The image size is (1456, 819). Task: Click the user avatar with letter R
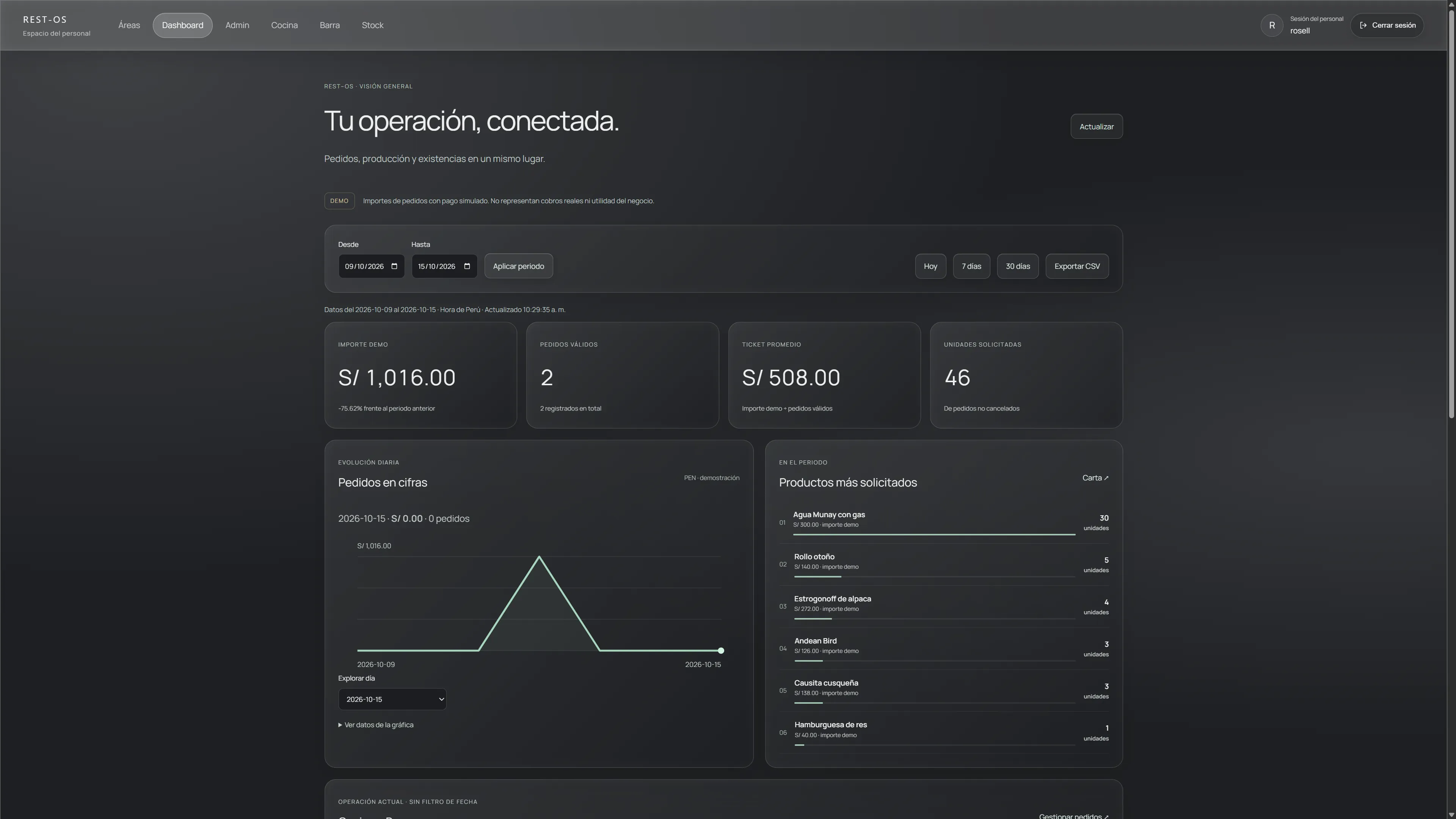(1272, 25)
